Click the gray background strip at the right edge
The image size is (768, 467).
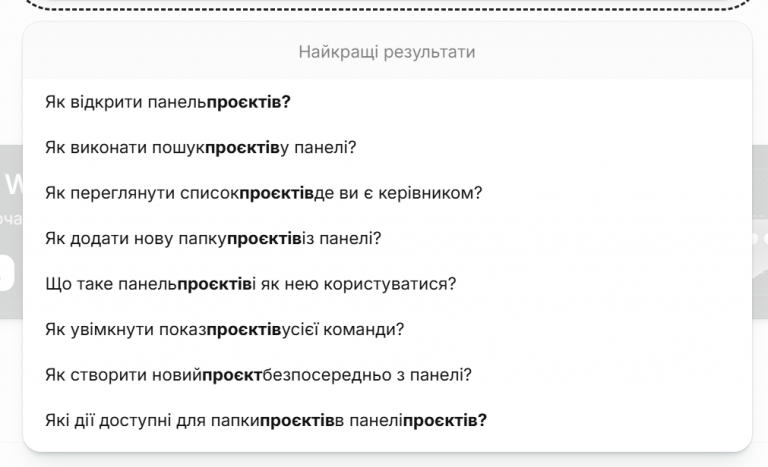point(759,230)
